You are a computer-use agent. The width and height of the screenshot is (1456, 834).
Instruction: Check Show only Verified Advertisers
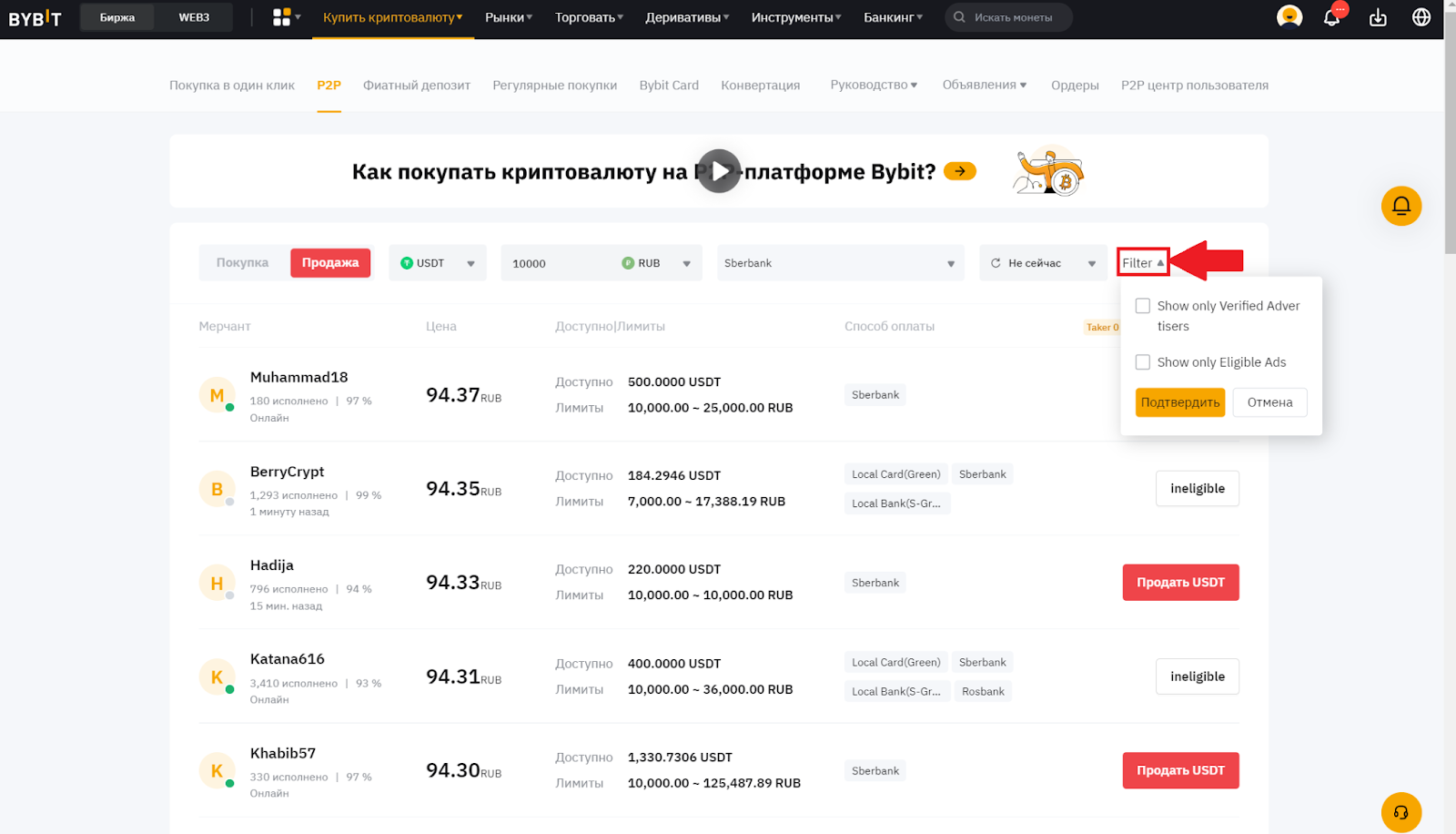[x=1143, y=306]
